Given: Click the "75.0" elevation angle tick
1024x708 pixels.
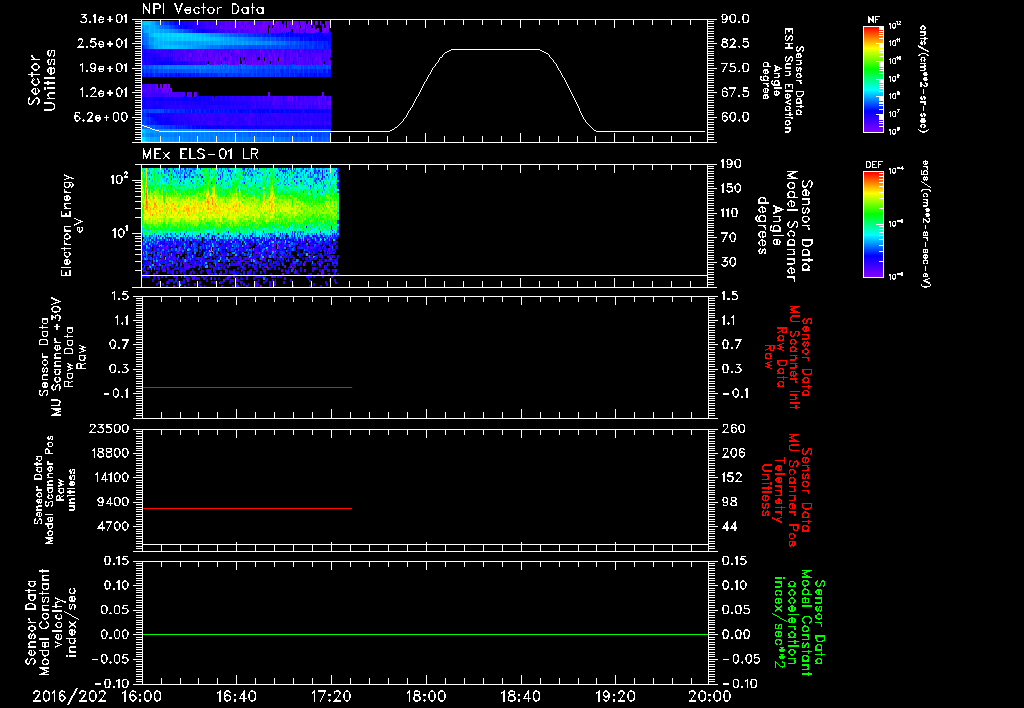Looking at the screenshot, I should (735, 68).
